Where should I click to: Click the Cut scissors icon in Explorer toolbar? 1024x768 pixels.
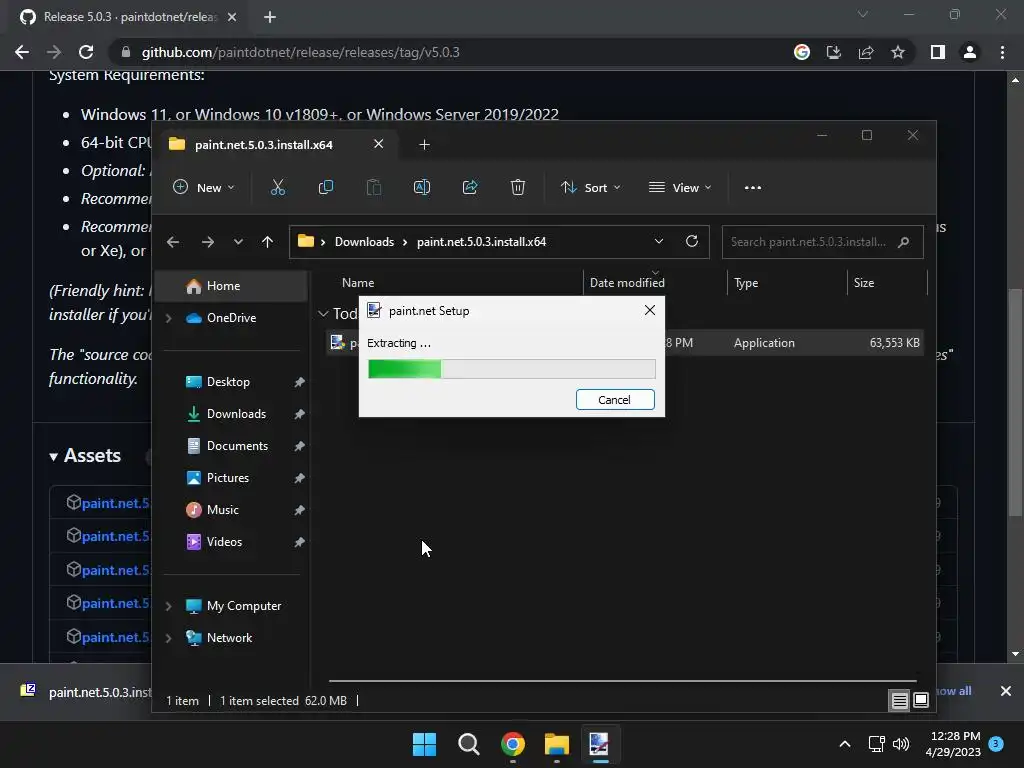coord(278,187)
